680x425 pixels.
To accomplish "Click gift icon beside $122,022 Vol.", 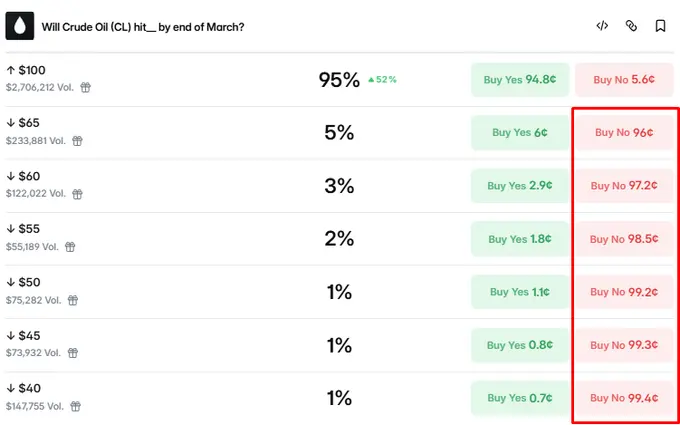I will (x=76, y=194).
